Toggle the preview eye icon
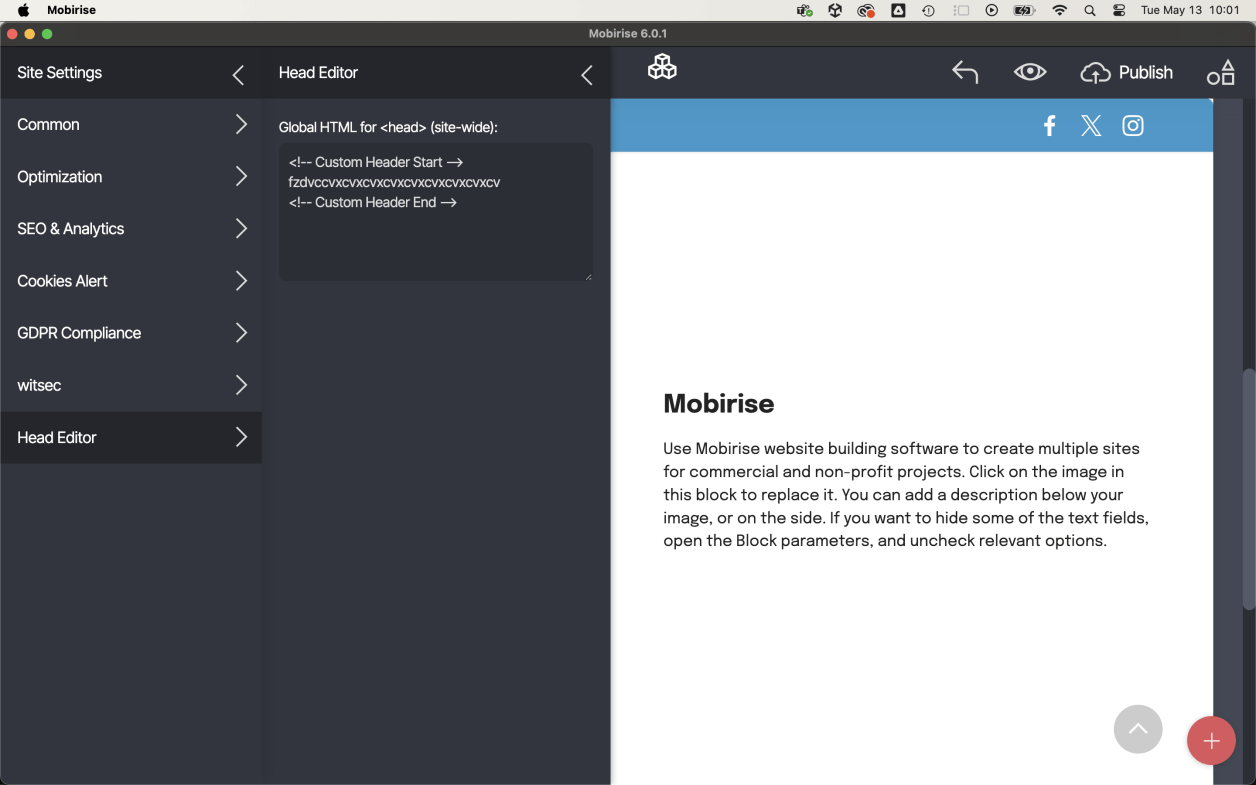 (x=1030, y=72)
